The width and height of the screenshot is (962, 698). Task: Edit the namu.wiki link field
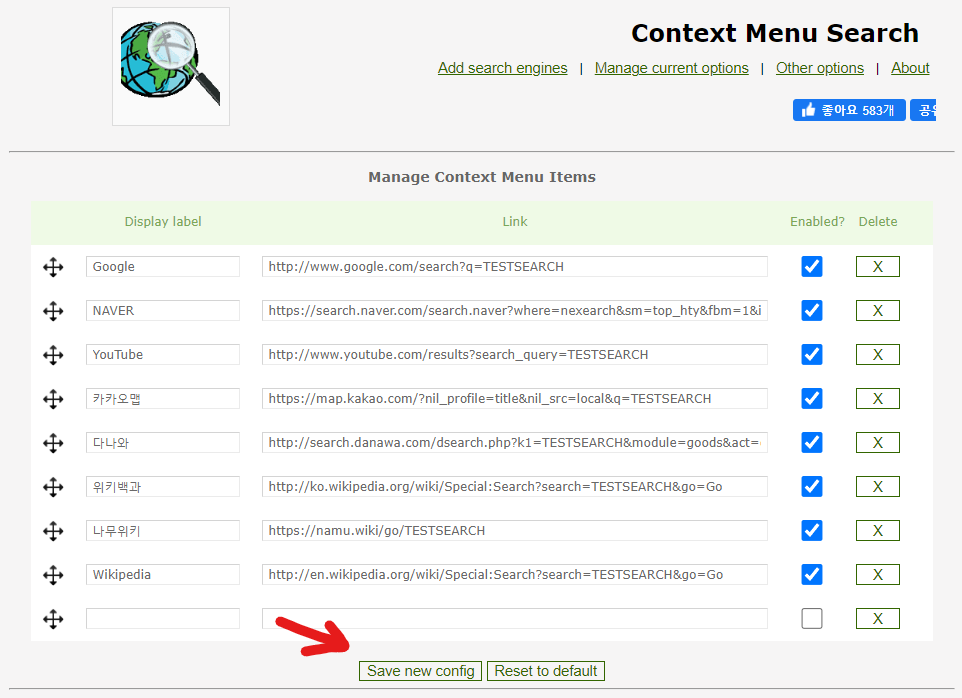click(515, 531)
